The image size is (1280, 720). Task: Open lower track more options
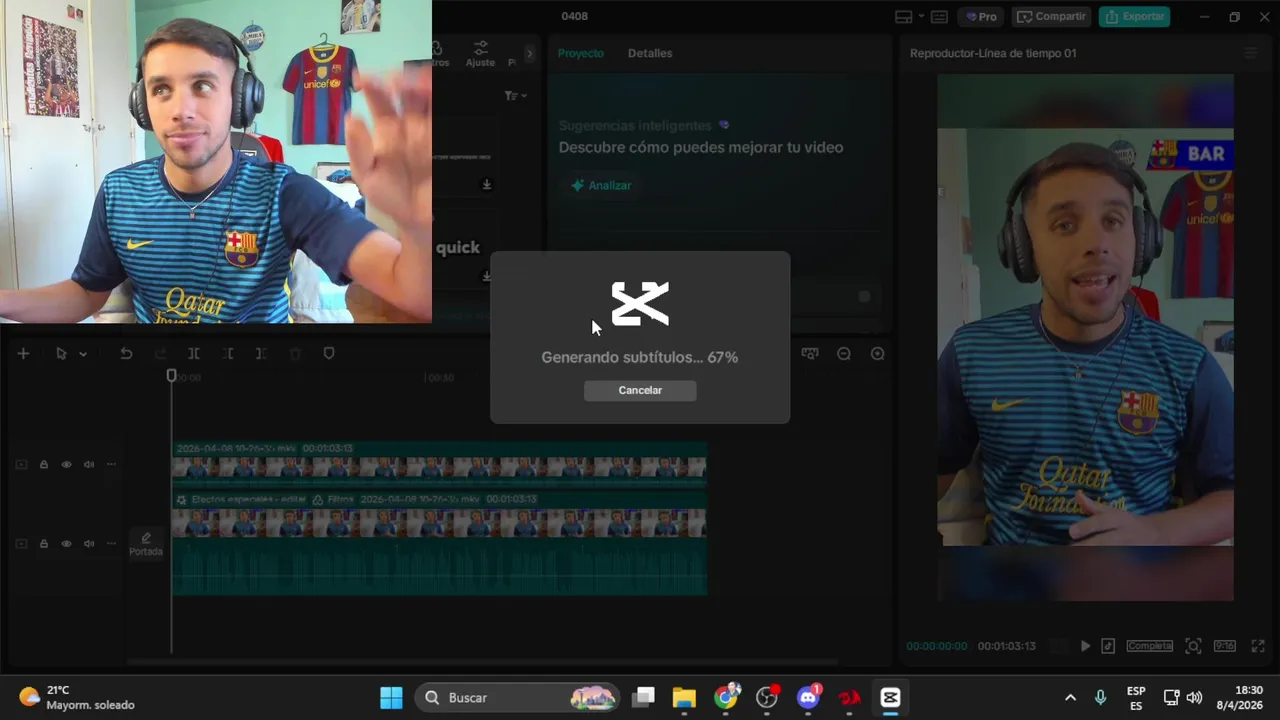coord(111,544)
